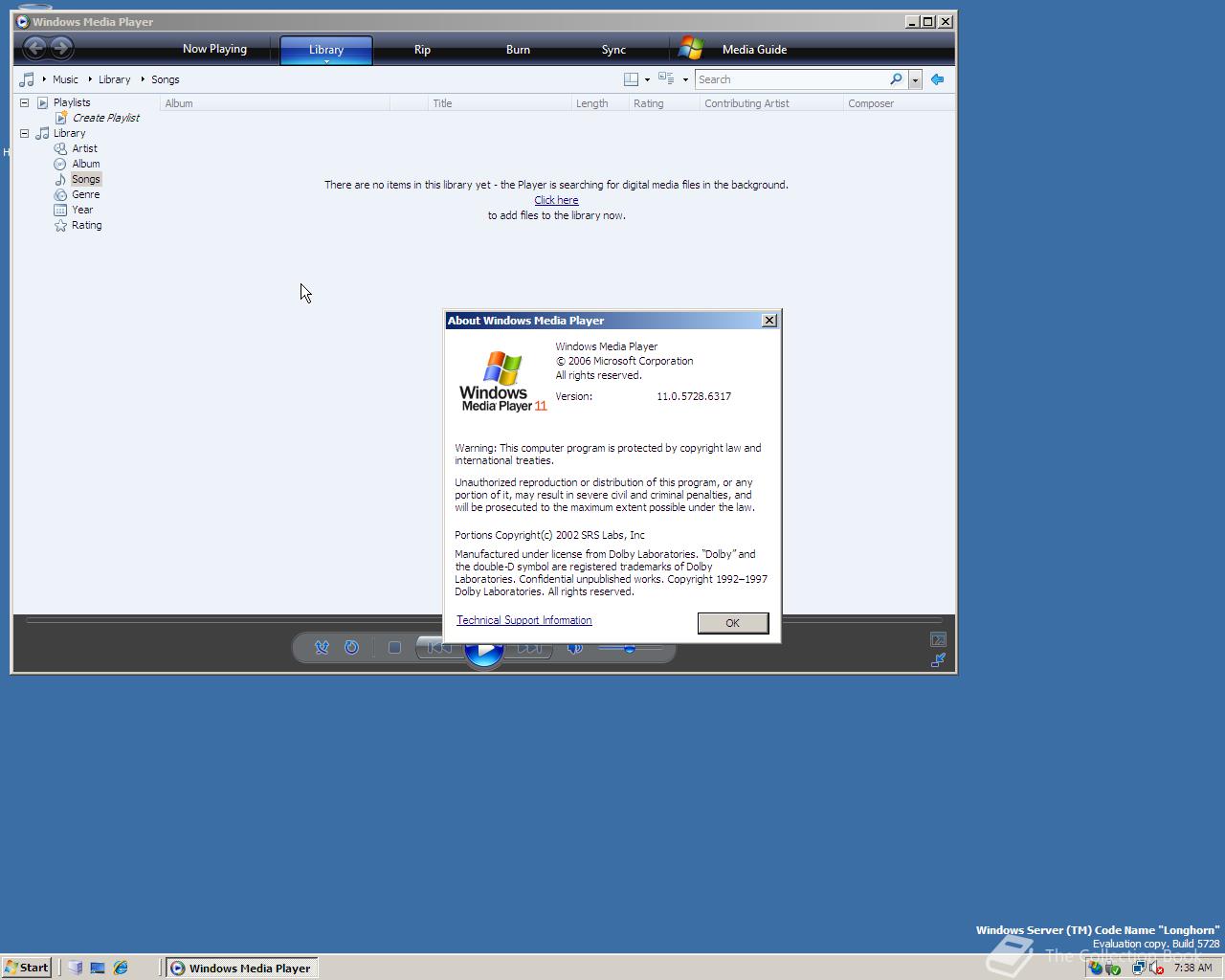The width and height of the screenshot is (1225, 980).
Task: Close the About Windows Media Player dialog
Action: click(769, 321)
